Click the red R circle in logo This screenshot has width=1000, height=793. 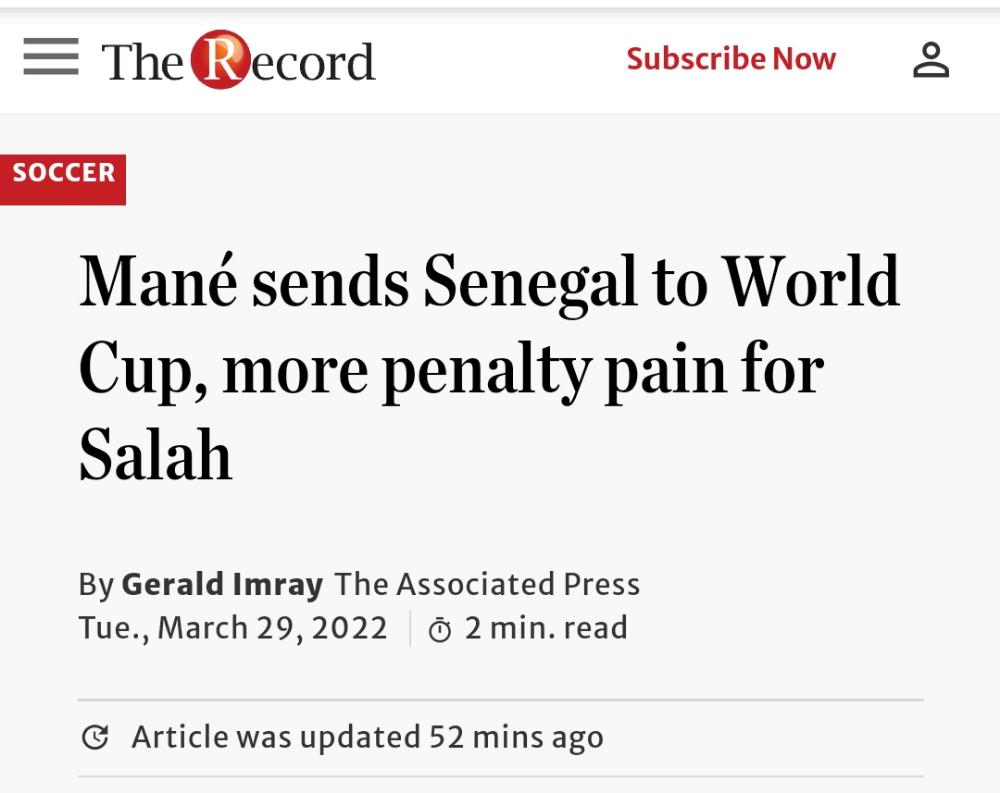coord(218,60)
